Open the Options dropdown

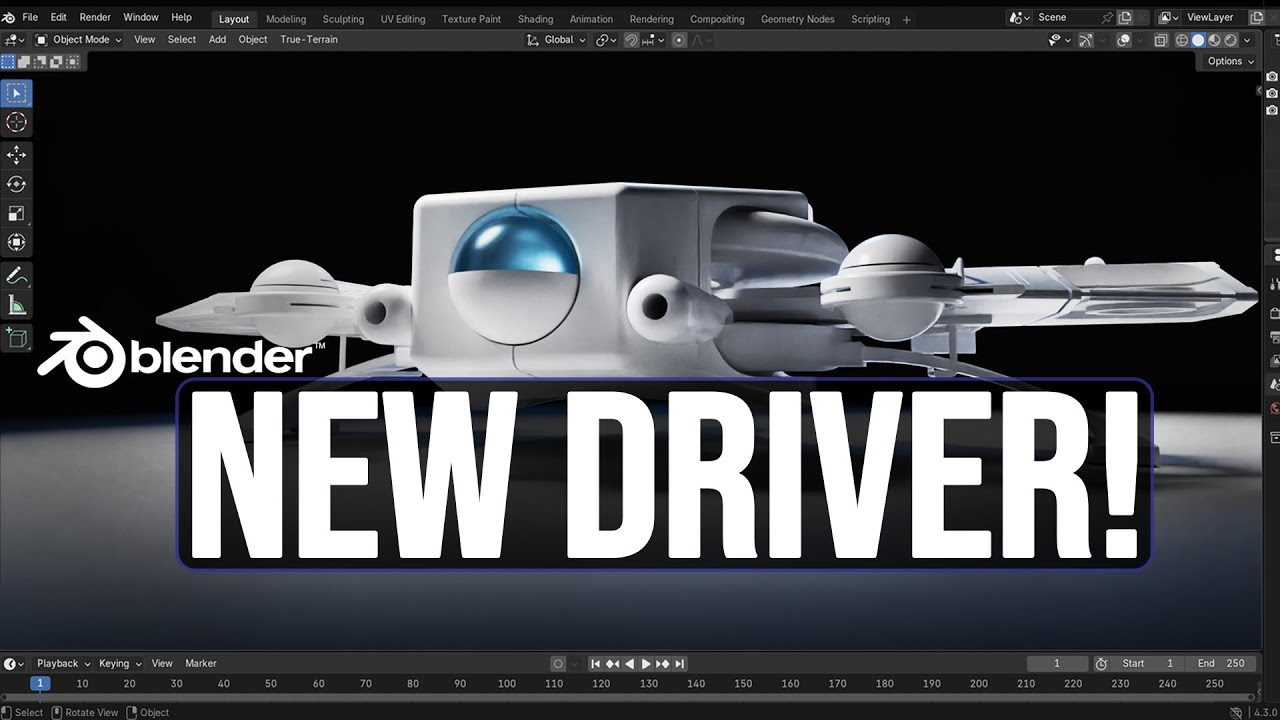click(1229, 61)
